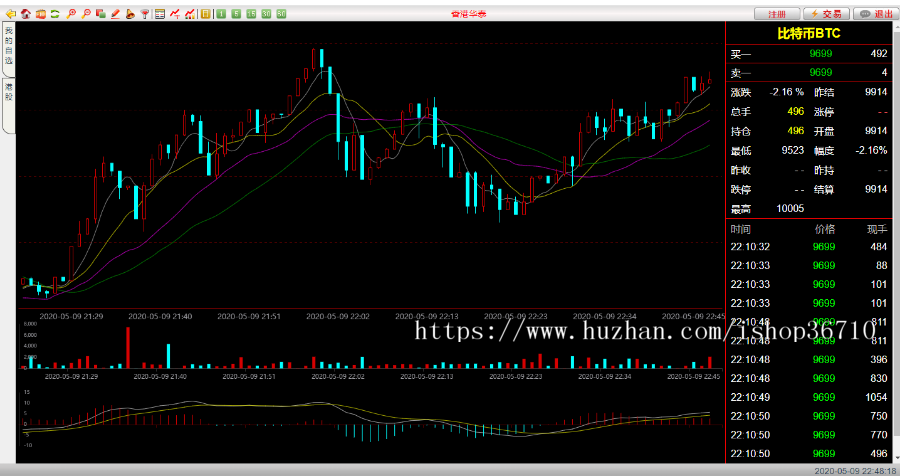Image resolution: width=900 pixels, height=476 pixels.
Task: Show the candlestick chart with volume icon
Action: [190, 14]
